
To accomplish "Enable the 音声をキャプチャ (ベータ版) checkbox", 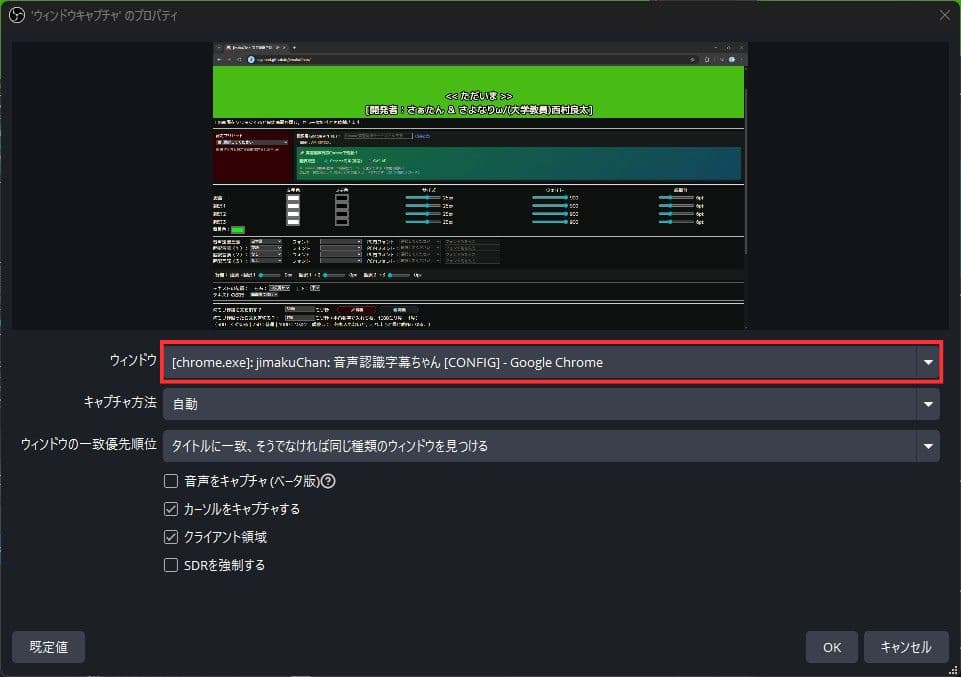I will tap(171, 481).
